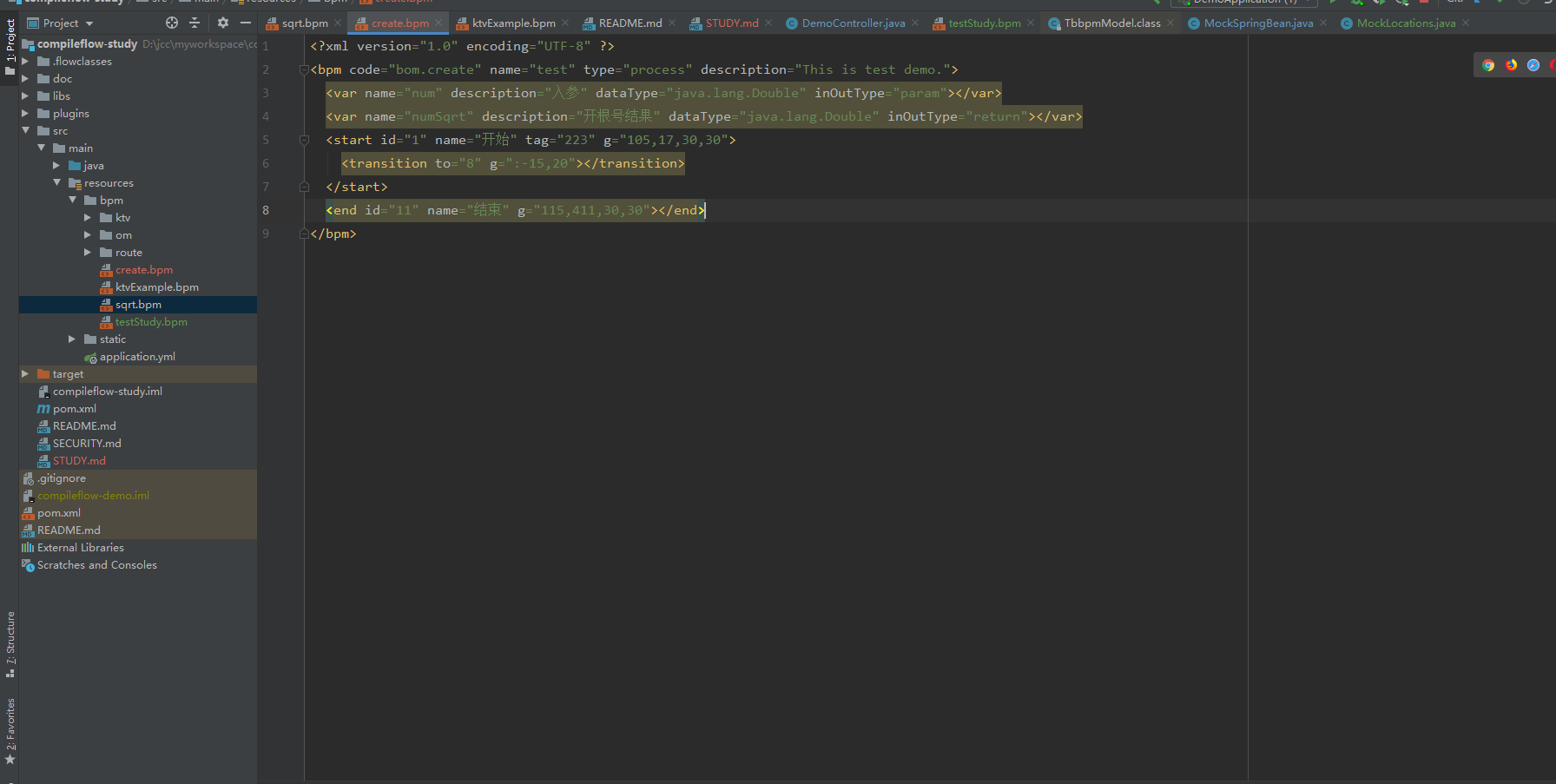This screenshot has height=784, width=1556.
Task: Hide the Project tool window with minus icon
Action: [x=246, y=23]
